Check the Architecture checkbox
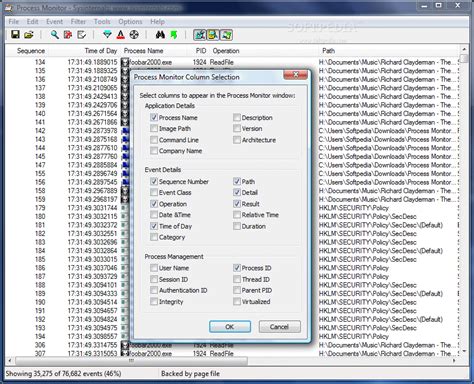The width and height of the screenshot is (474, 384). (x=237, y=140)
